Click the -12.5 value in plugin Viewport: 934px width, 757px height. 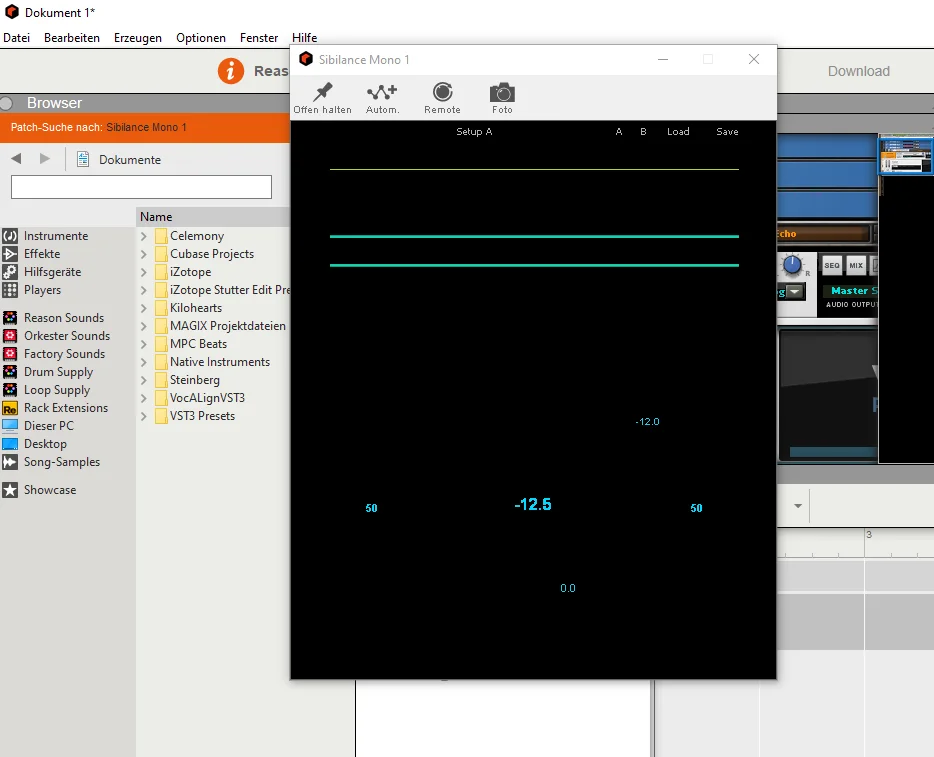pyautogui.click(x=533, y=504)
